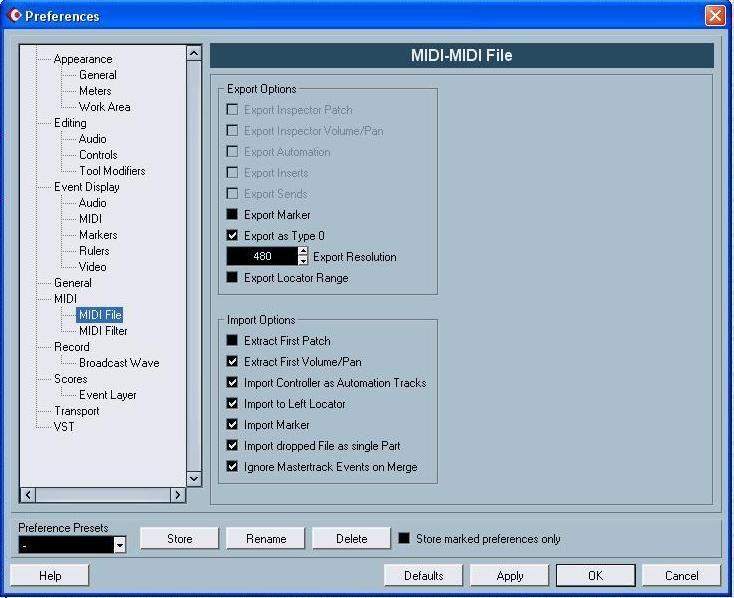Viewport: 734px width, 598px height.
Task: Select the Record category
Action: [72, 347]
